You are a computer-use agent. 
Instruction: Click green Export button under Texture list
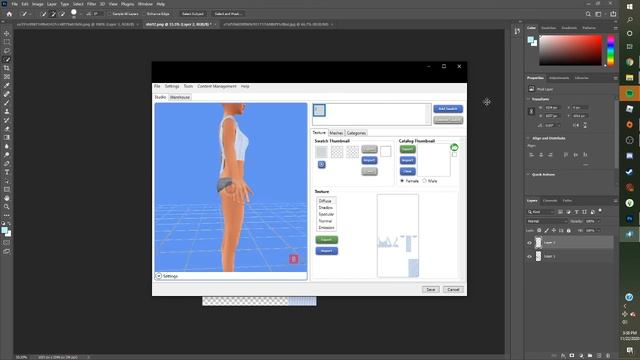pos(327,240)
